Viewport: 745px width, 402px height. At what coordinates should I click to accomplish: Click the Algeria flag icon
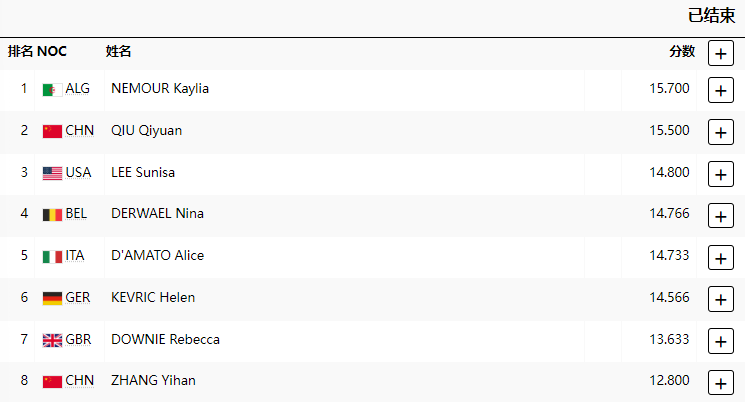[52, 89]
